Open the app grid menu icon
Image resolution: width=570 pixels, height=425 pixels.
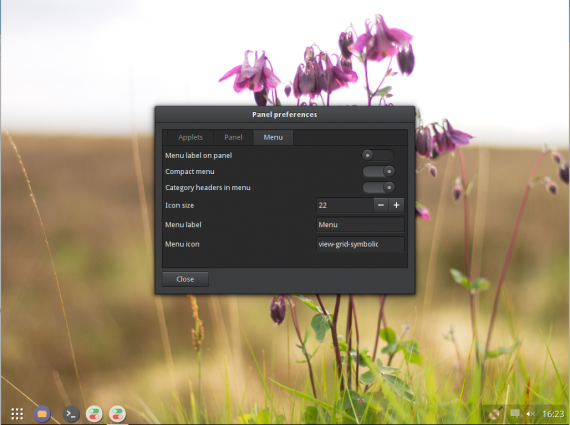(x=17, y=413)
